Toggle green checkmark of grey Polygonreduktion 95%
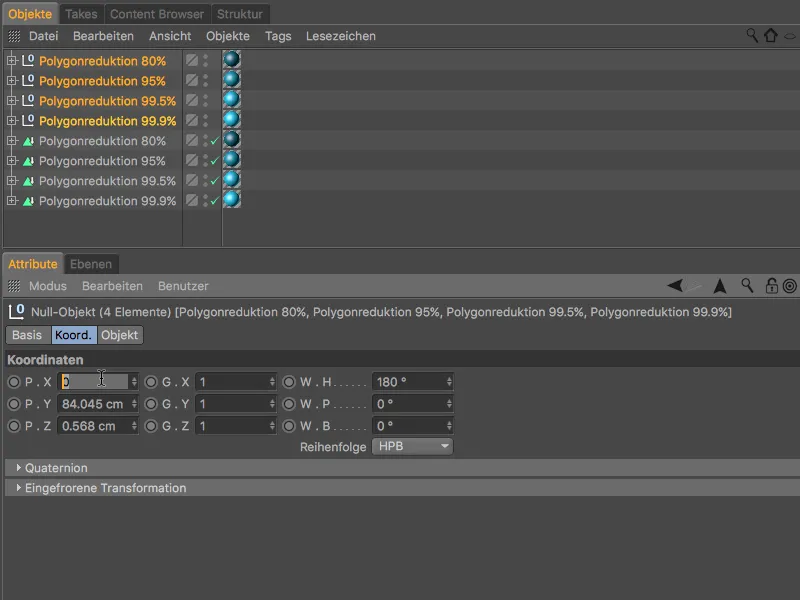Viewport: 800px width, 600px height. [215, 161]
